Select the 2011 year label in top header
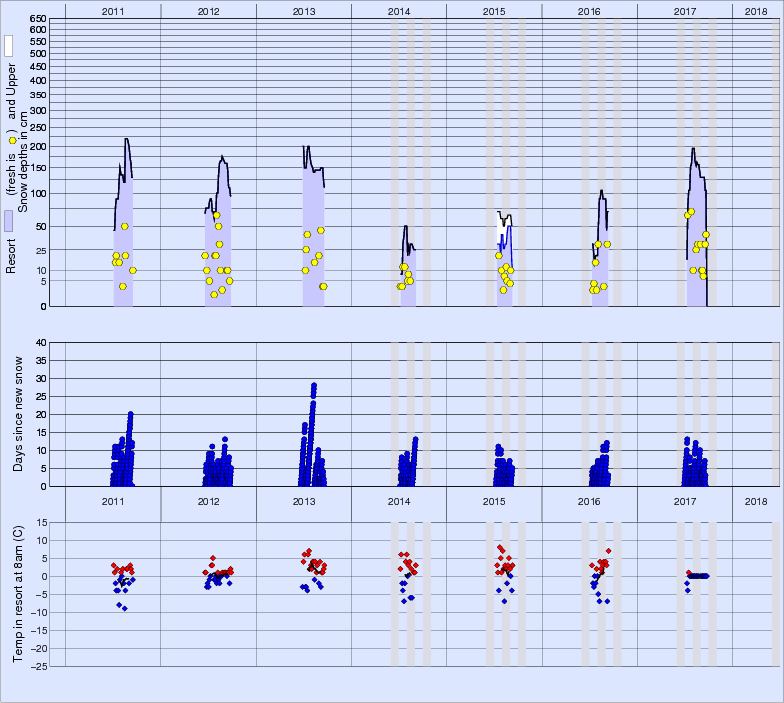The width and height of the screenshot is (784, 703). click(113, 10)
